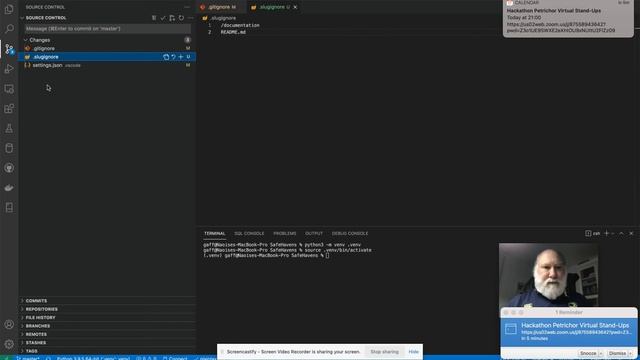
Task: Click the commit message input field
Action: click(107, 29)
